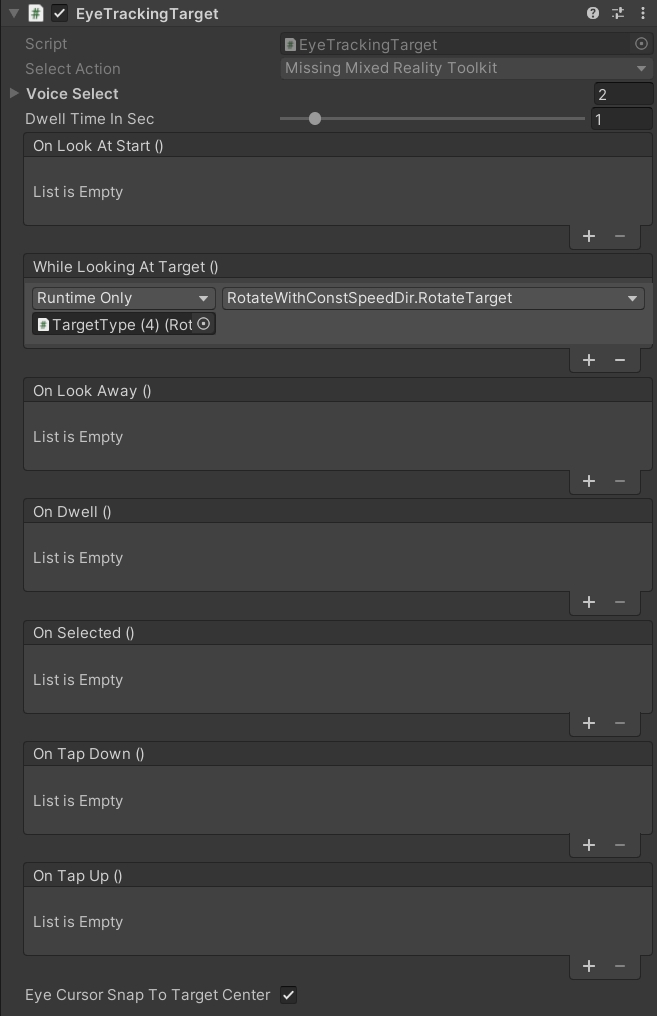The width and height of the screenshot is (657, 1016).
Task: Collapse the EyeTrackingTarget component foldout
Action: click(13, 14)
